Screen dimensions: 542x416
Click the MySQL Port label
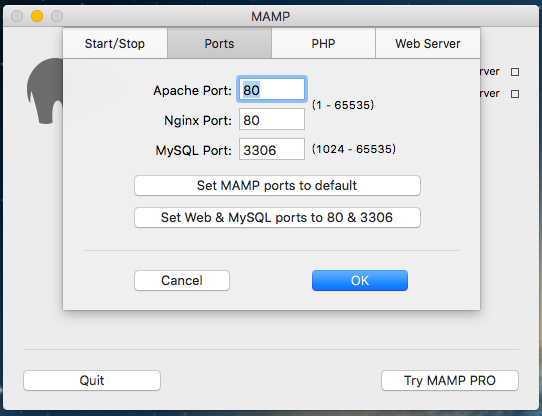pos(194,150)
